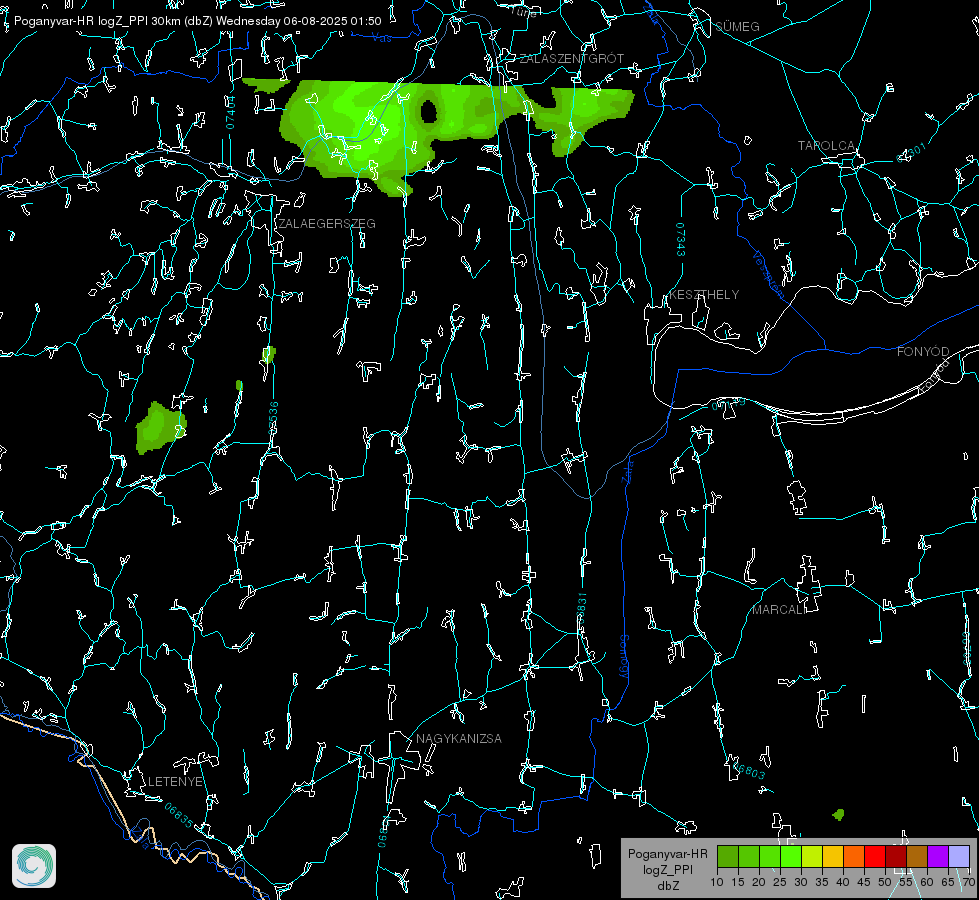Select the 45-50 dBZ red swatch

pyautogui.click(x=875, y=856)
